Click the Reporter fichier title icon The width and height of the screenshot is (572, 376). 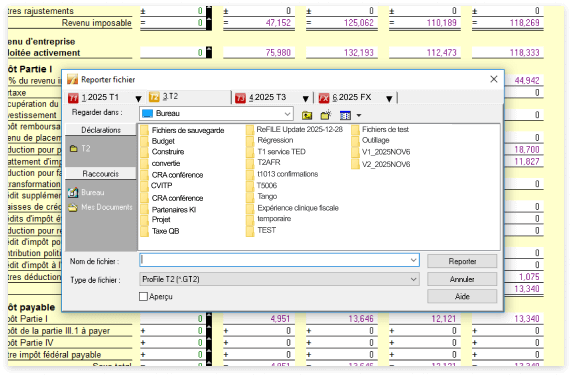73,79
